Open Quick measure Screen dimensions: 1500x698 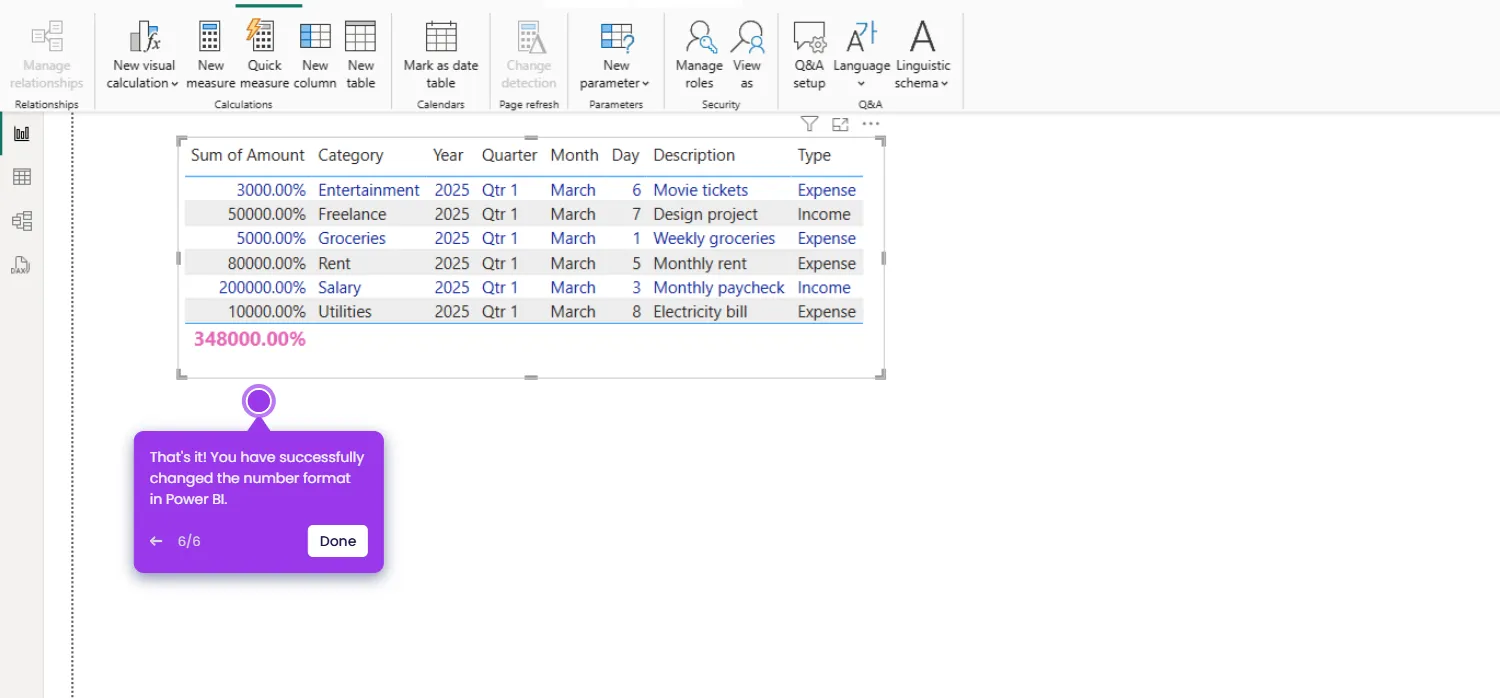click(265, 56)
